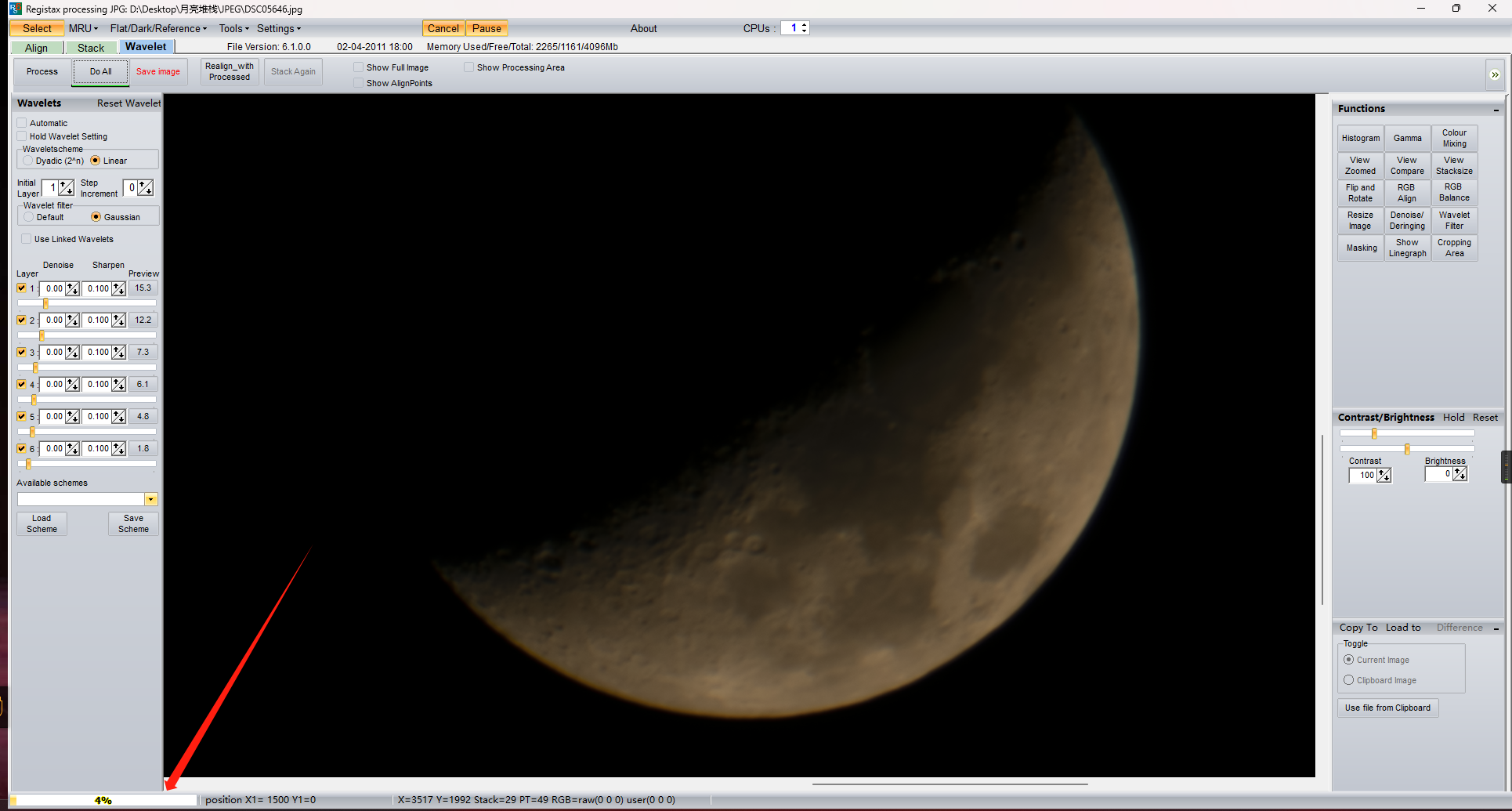This screenshot has height=811, width=1512.
Task: Click View Compare button
Action: coord(1407,165)
